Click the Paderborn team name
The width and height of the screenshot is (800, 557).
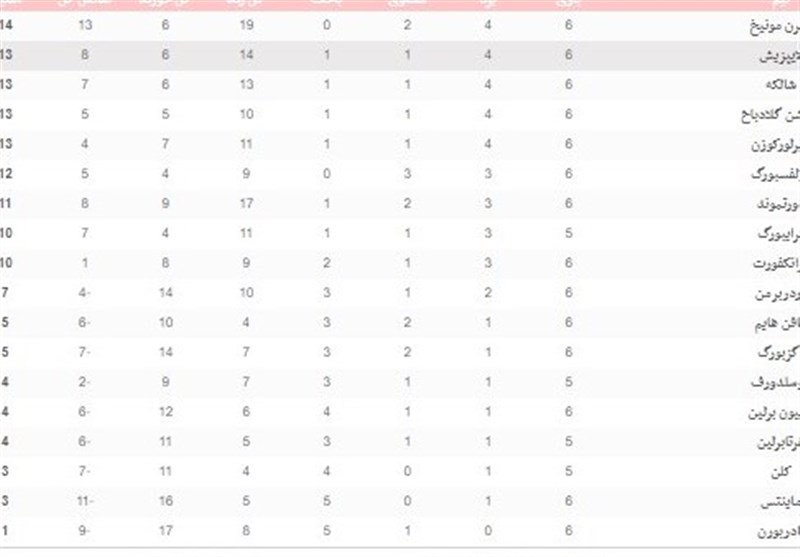coord(779,531)
